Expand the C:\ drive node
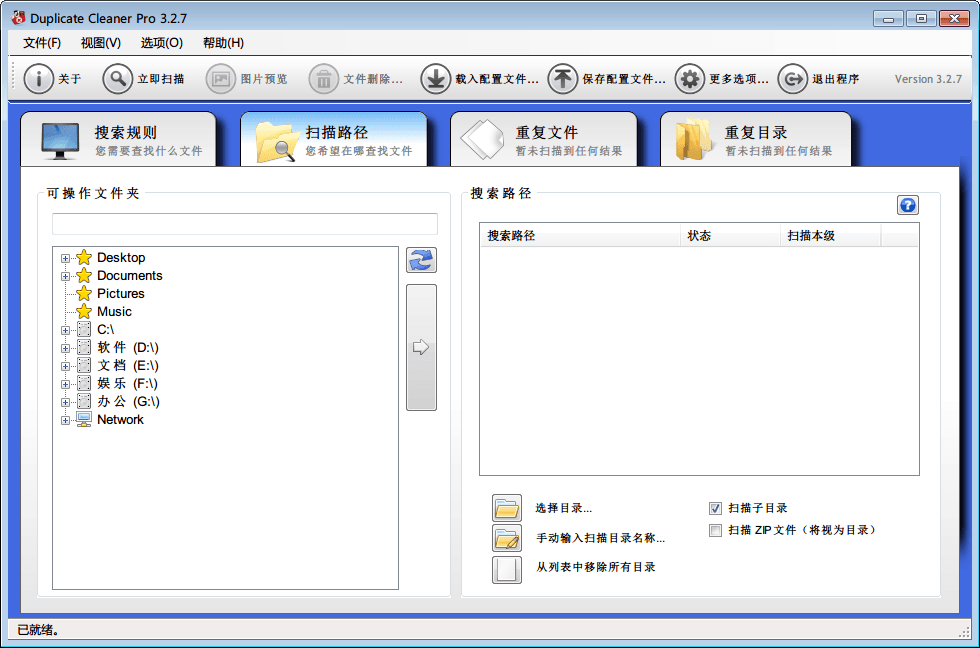The width and height of the screenshot is (980, 648). (x=65, y=330)
